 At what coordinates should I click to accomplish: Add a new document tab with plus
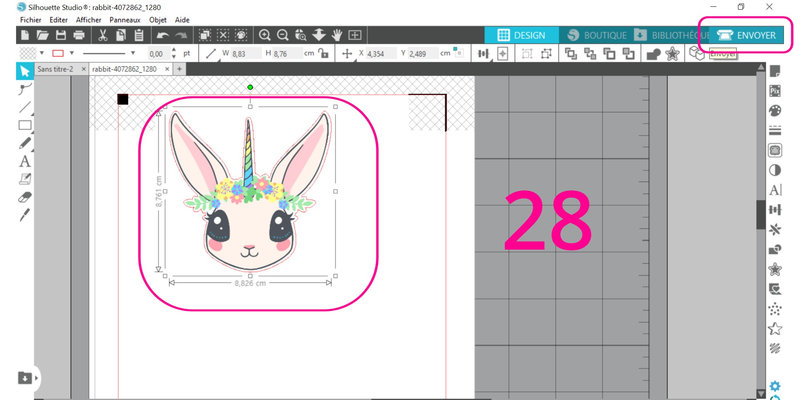179,70
